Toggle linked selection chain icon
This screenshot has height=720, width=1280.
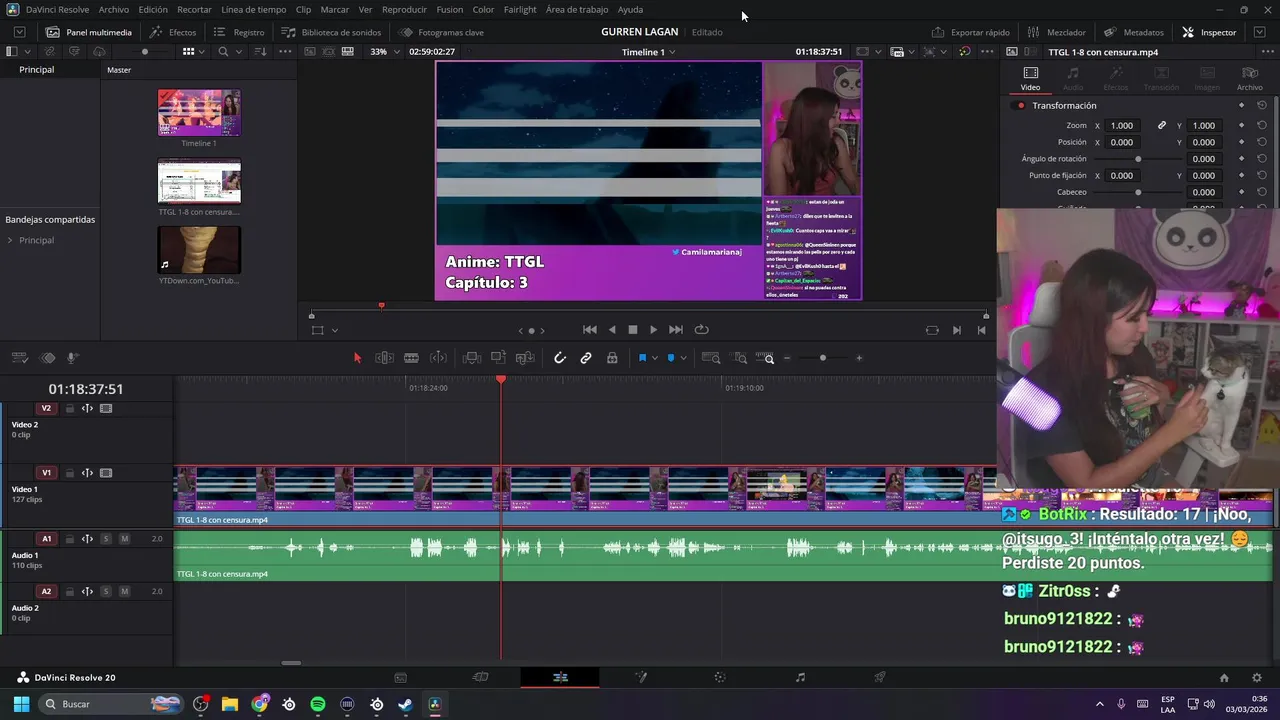pos(586,358)
